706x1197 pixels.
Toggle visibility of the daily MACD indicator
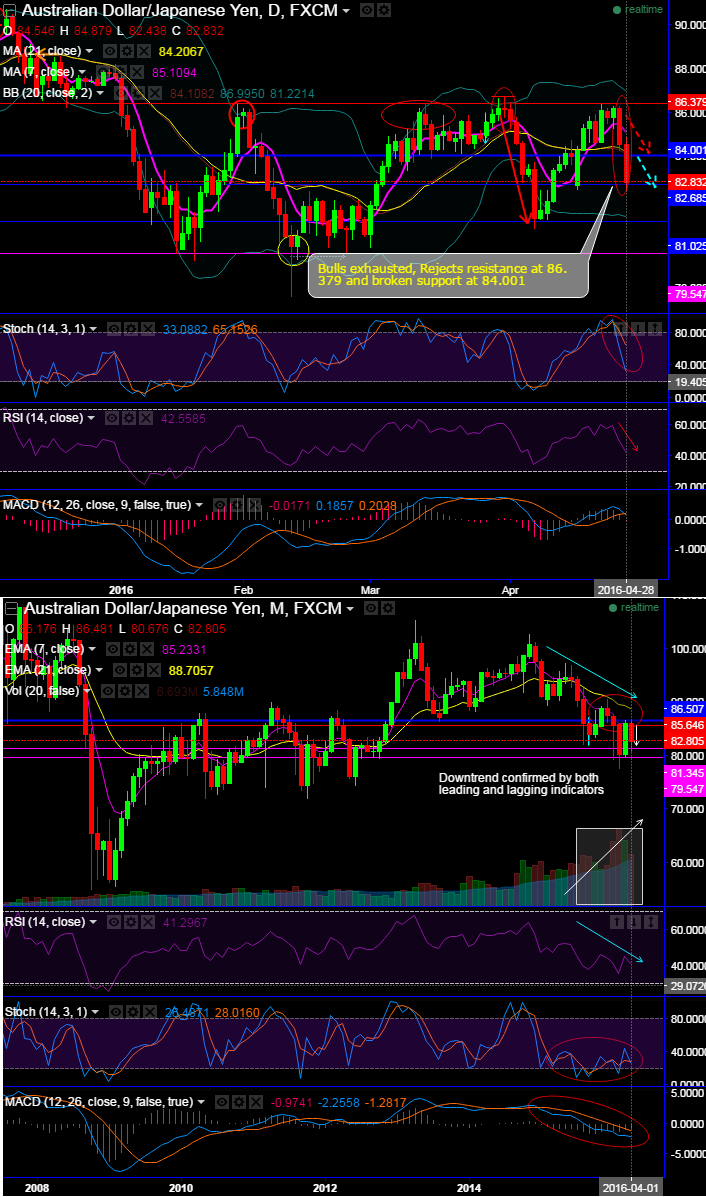tap(220, 505)
